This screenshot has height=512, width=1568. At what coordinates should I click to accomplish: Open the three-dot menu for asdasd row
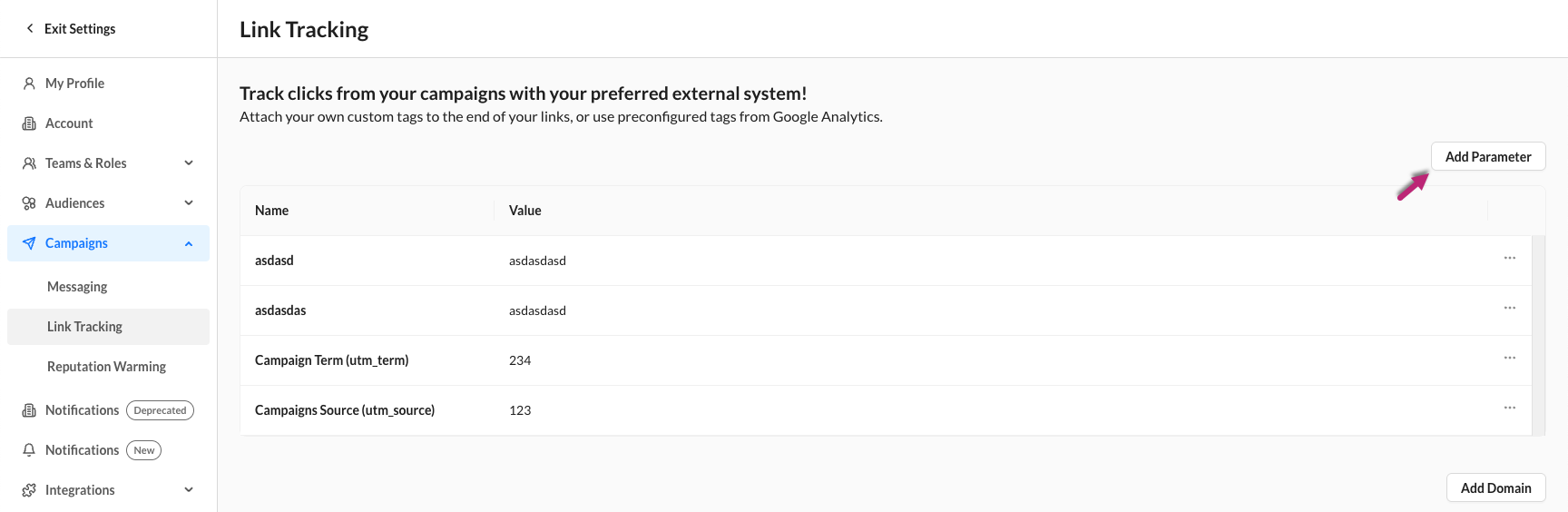(x=1510, y=259)
